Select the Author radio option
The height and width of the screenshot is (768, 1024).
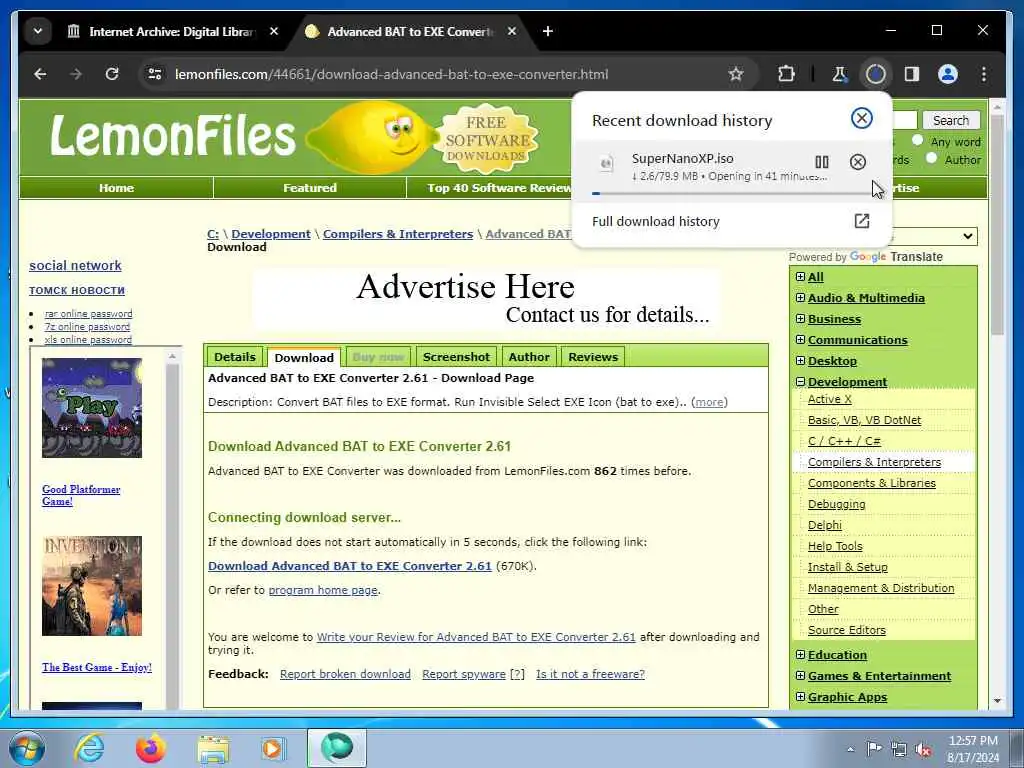tap(931, 158)
